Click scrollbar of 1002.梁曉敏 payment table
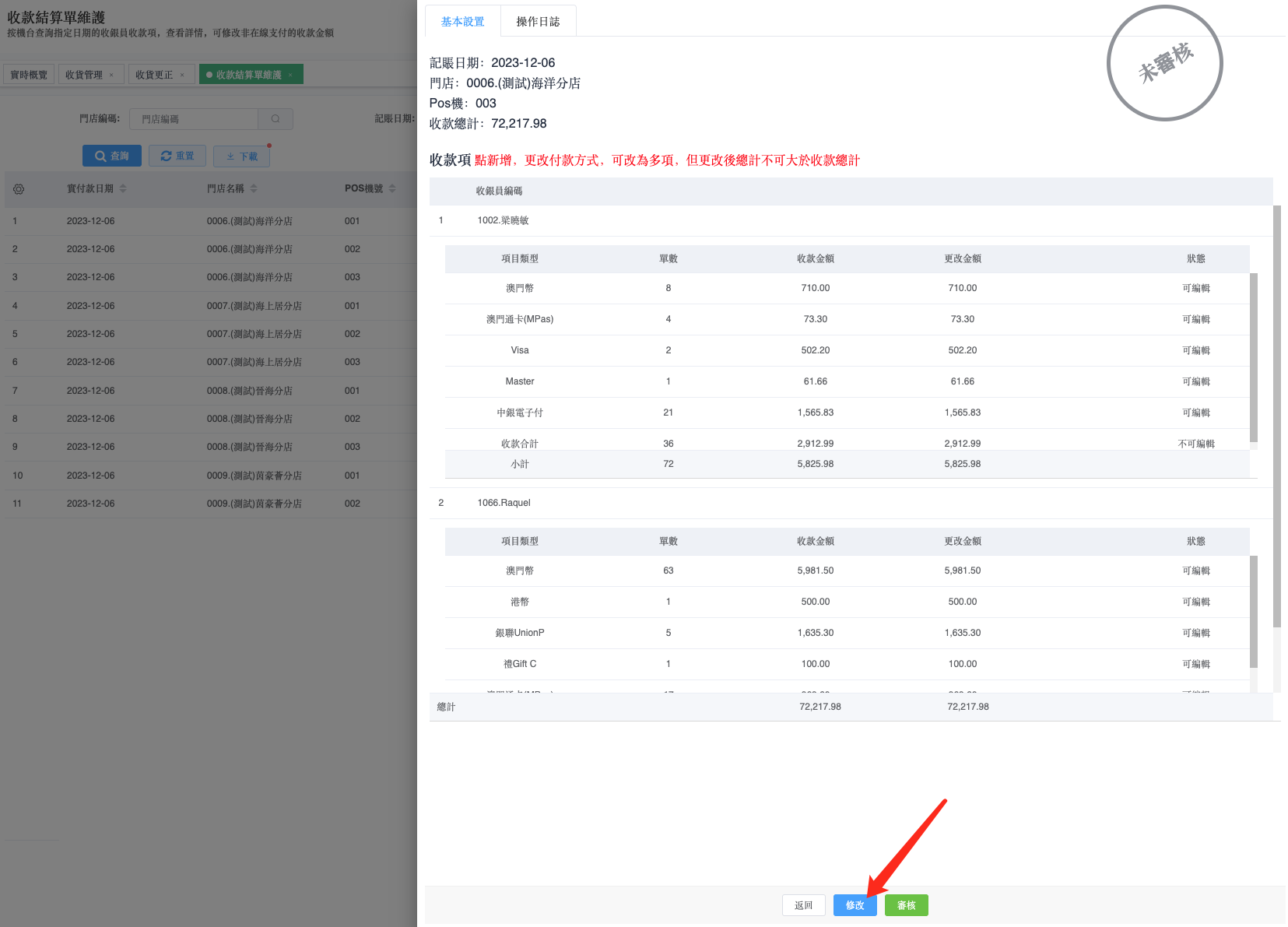The image size is (1288, 927). point(1254,358)
